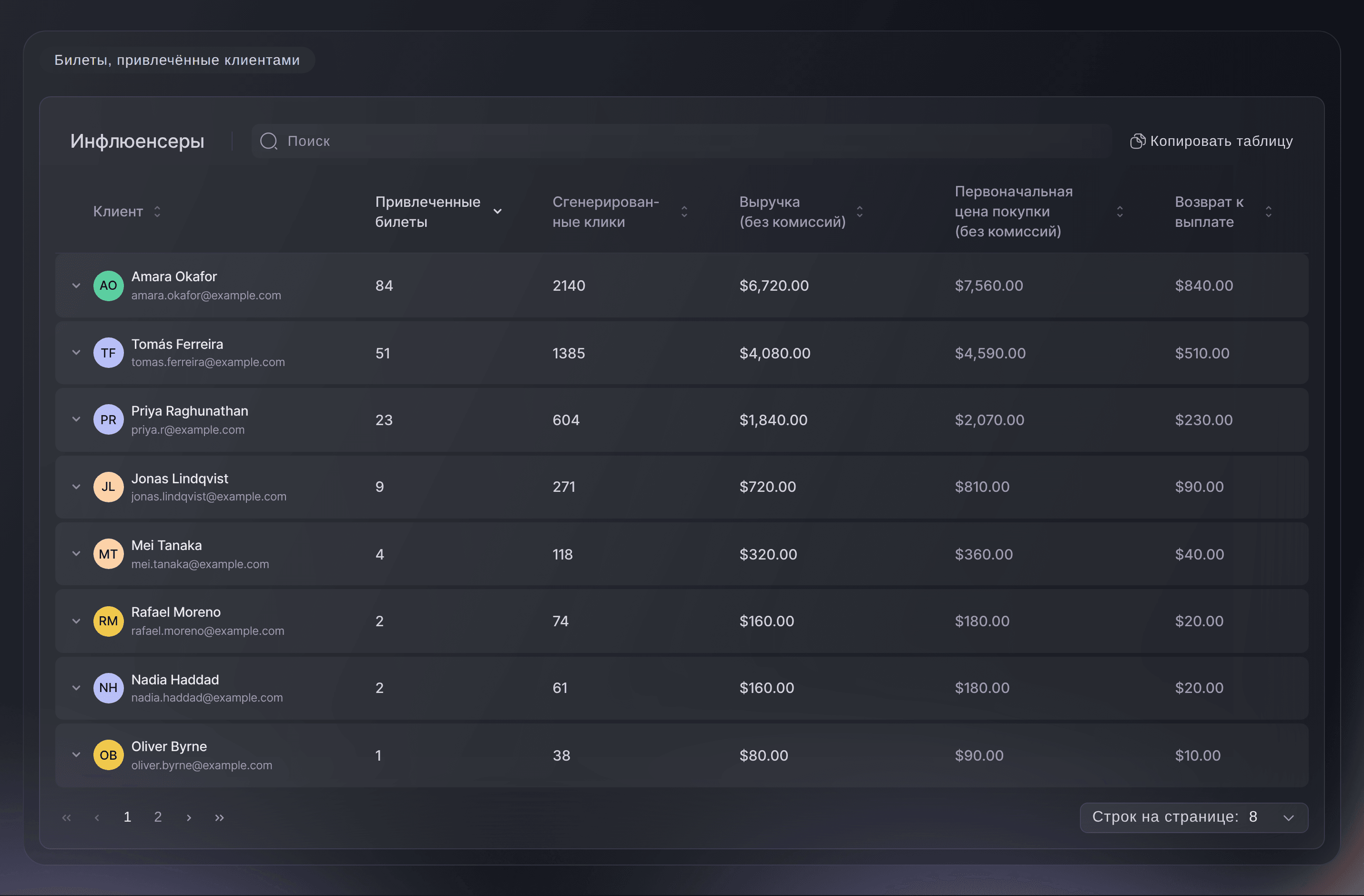Click the copy table clipboard icon
This screenshot has height=896, width=1364.
click(x=1138, y=141)
